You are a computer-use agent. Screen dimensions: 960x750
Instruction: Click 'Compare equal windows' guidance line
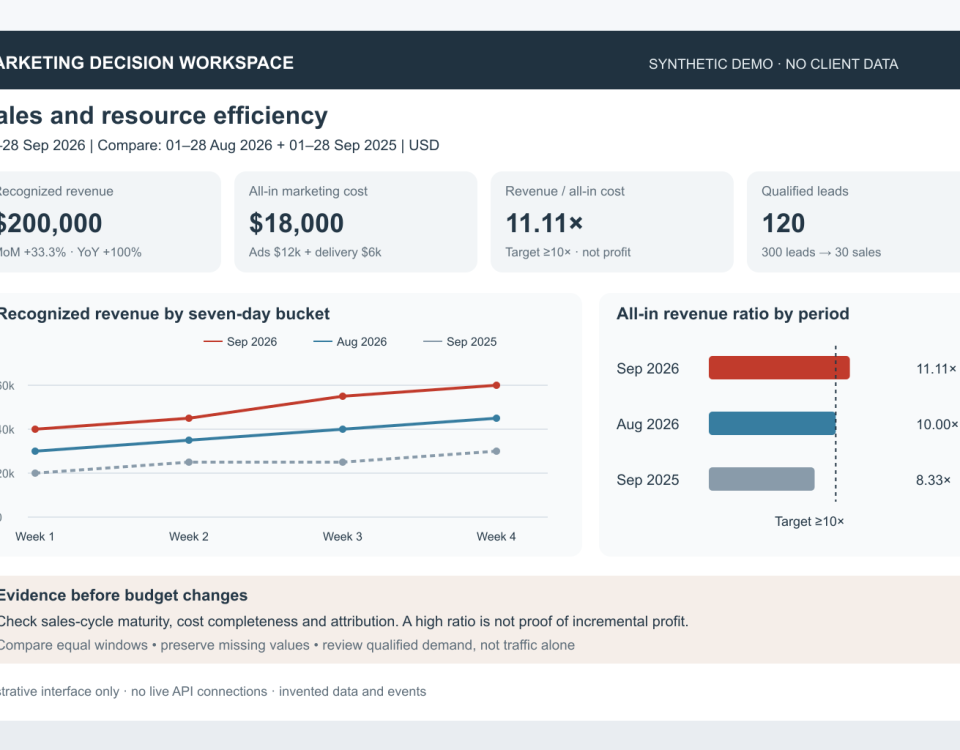(x=287, y=645)
